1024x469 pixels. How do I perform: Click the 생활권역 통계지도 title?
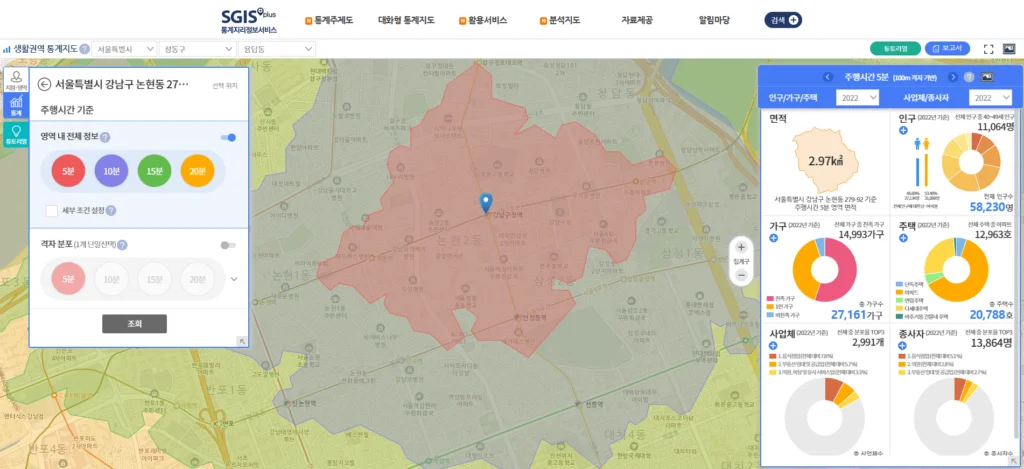coord(45,49)
